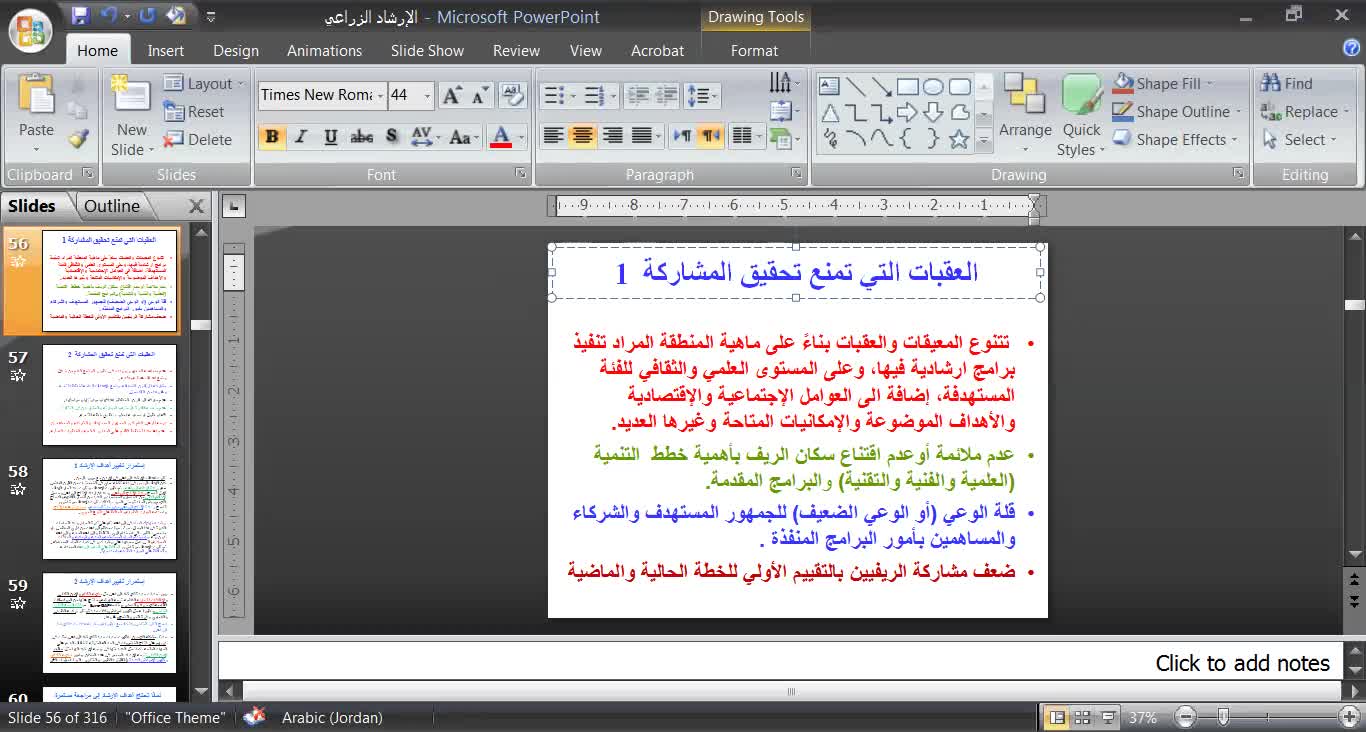Open the Shape Outline dropdown
The width and height of the screenshot is (1366, 732).
click(1177, 112)
